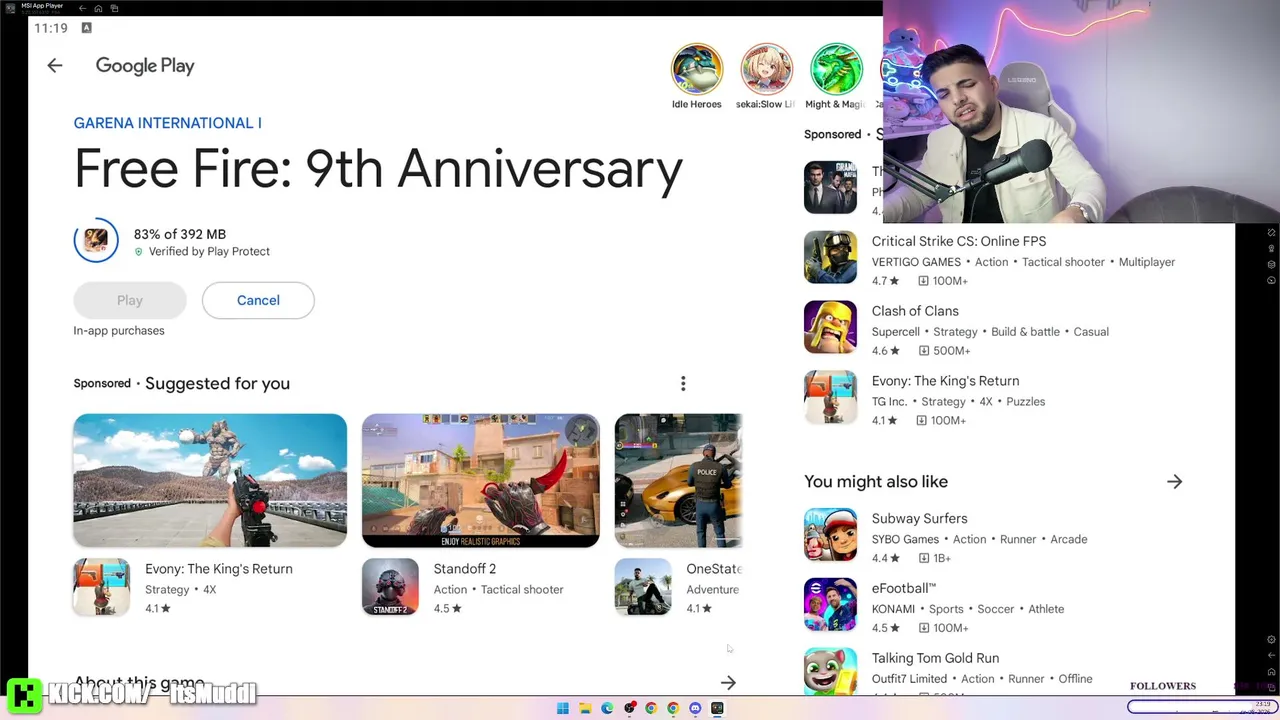Screen dimensions: 1280x720
Task: Open Discord from the taskbar
Action: pyautogui.click(x=695, y=708)
